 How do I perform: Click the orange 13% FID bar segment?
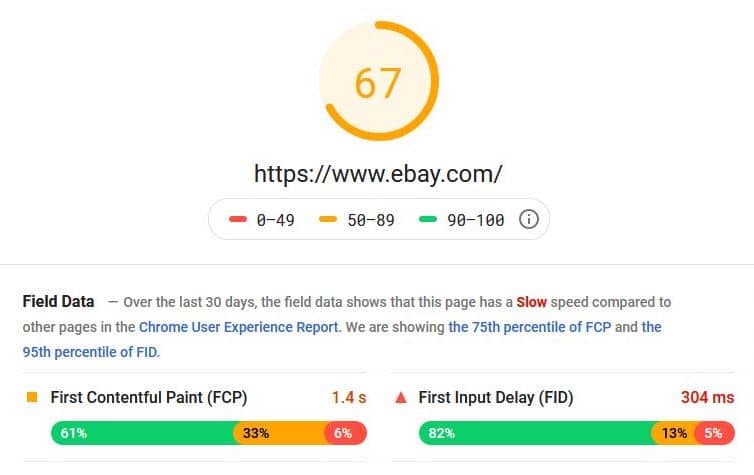click(x=673, y=433)
